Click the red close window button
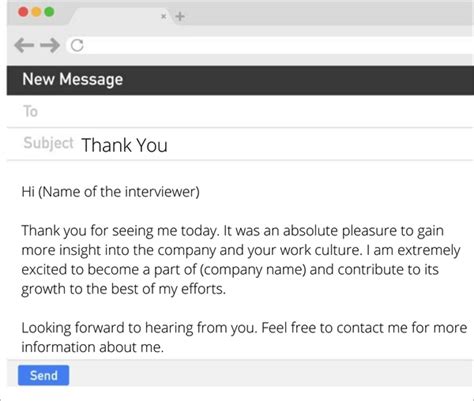The height and width of the screenshot is (401, 474). [23, 12]
